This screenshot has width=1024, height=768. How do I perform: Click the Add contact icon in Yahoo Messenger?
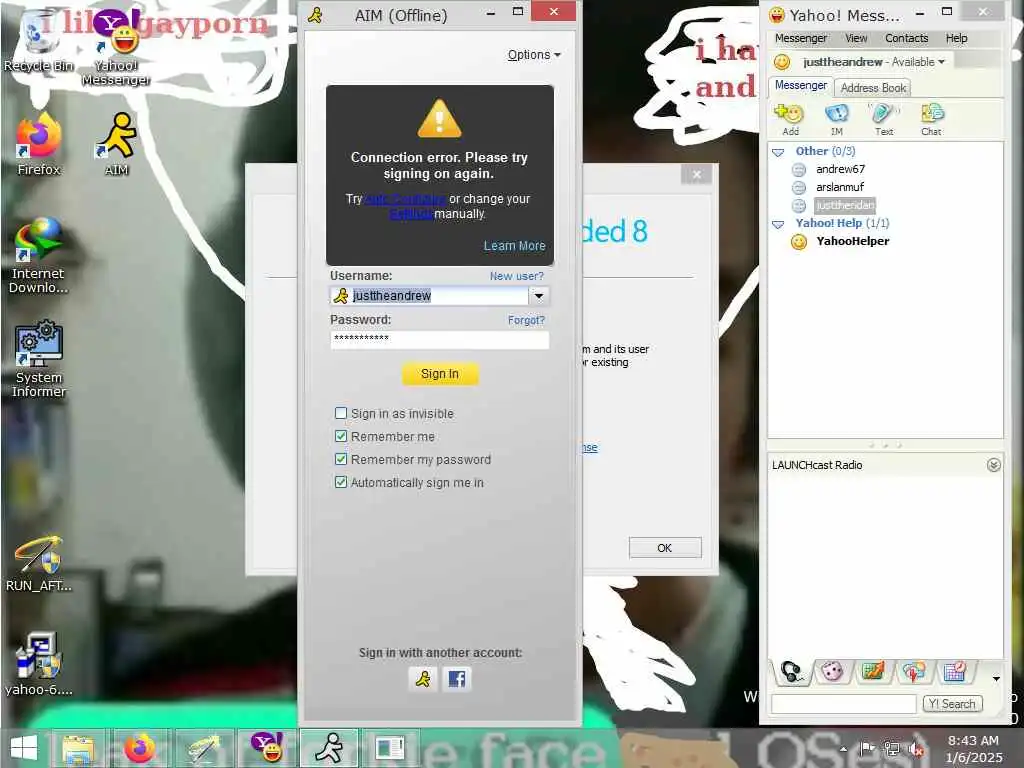click(790, 119)
